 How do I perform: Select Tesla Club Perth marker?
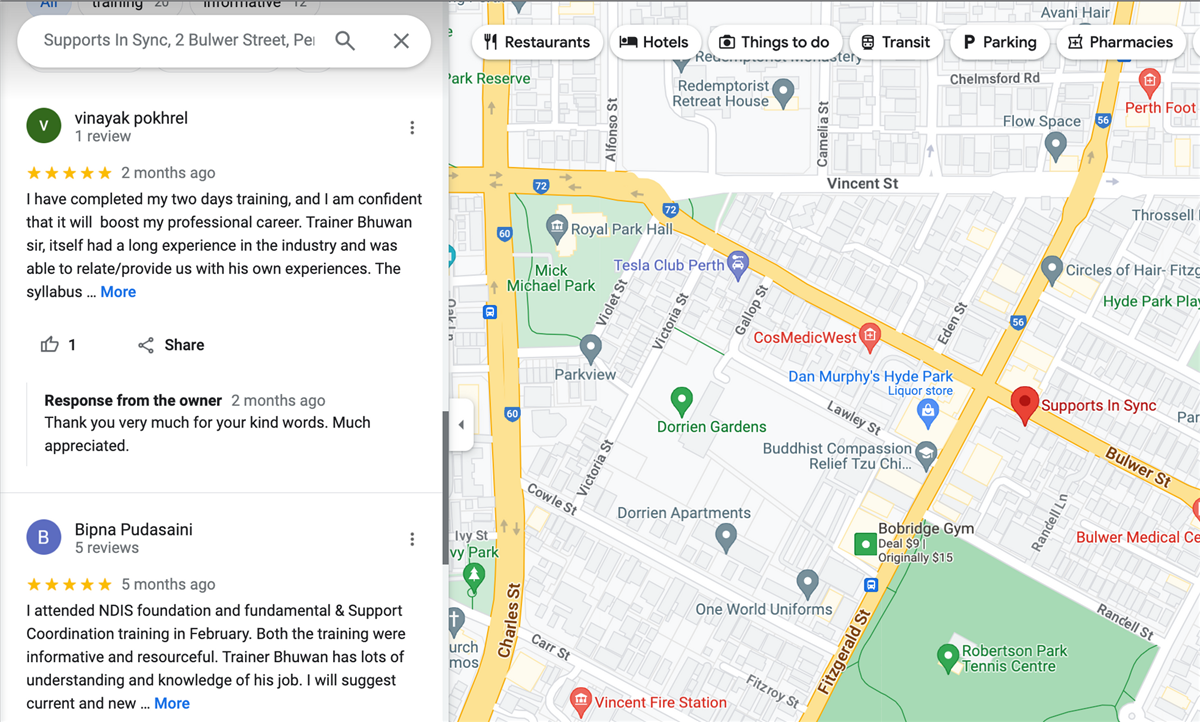coord(738,265)
